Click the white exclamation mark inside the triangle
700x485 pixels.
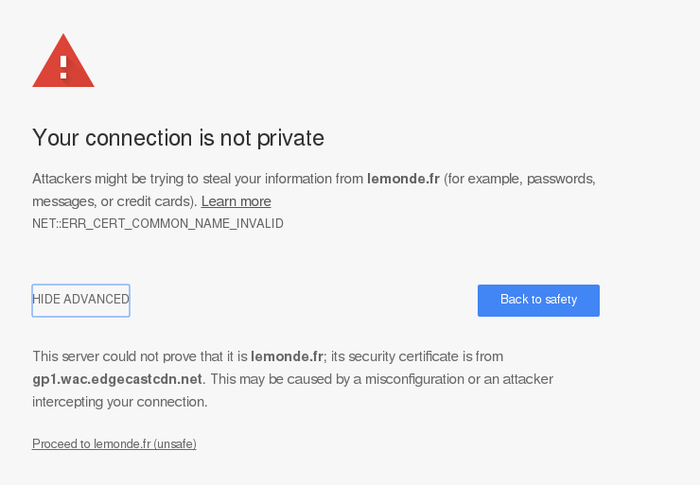coord(63,67)
